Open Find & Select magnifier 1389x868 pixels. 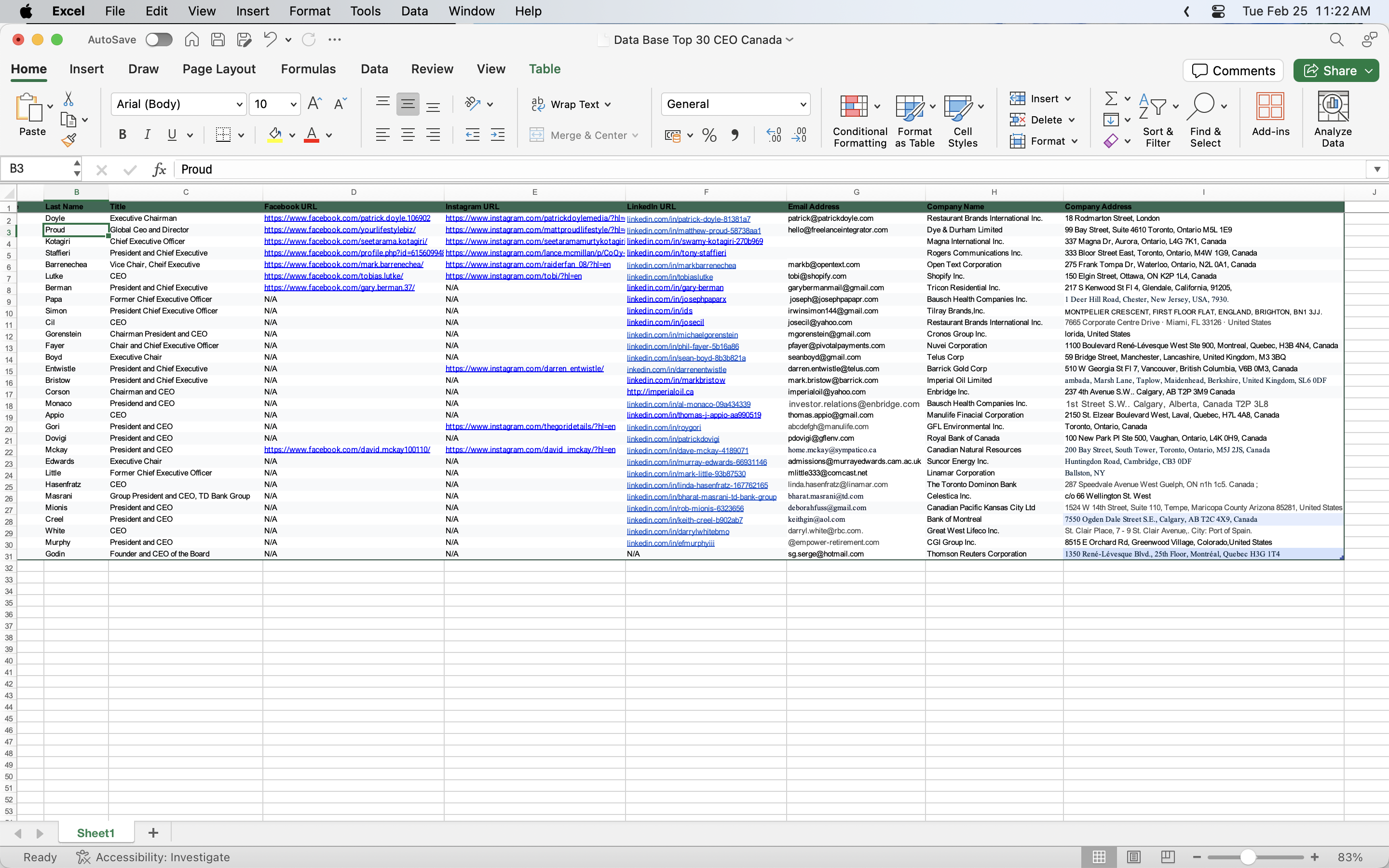[x=1205, y=121]
